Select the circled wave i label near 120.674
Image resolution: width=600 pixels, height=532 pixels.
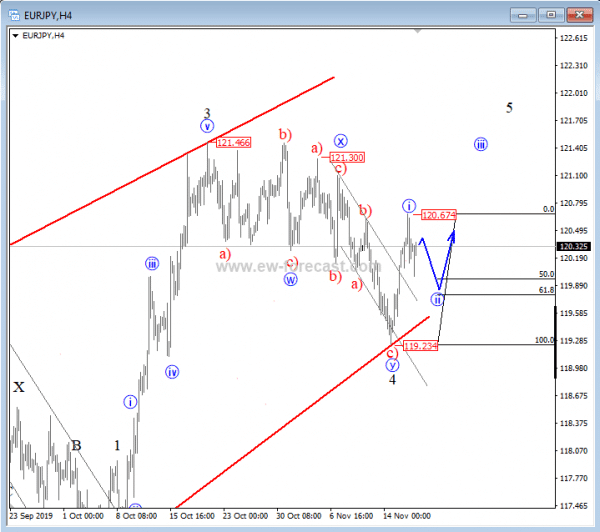pyautogui.click(x=409, y=206)
